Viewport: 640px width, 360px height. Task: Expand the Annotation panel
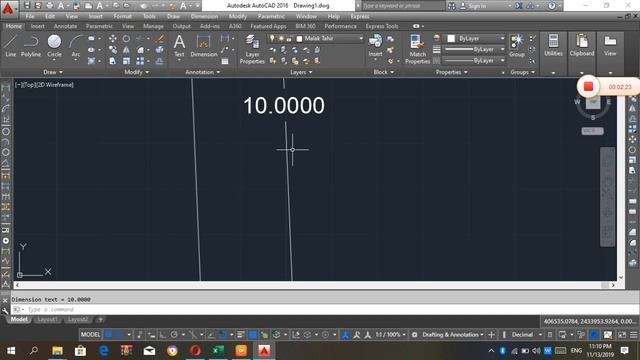203,72
